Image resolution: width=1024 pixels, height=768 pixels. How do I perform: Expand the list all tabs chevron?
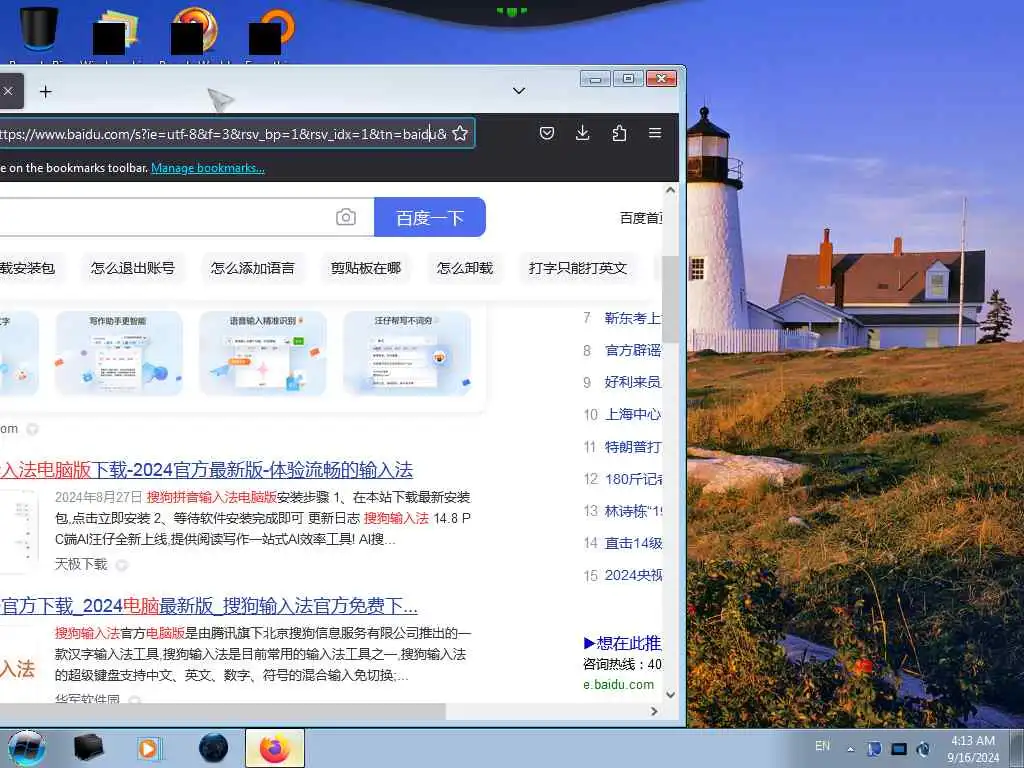pyautogui.click(x=519, y=91)
